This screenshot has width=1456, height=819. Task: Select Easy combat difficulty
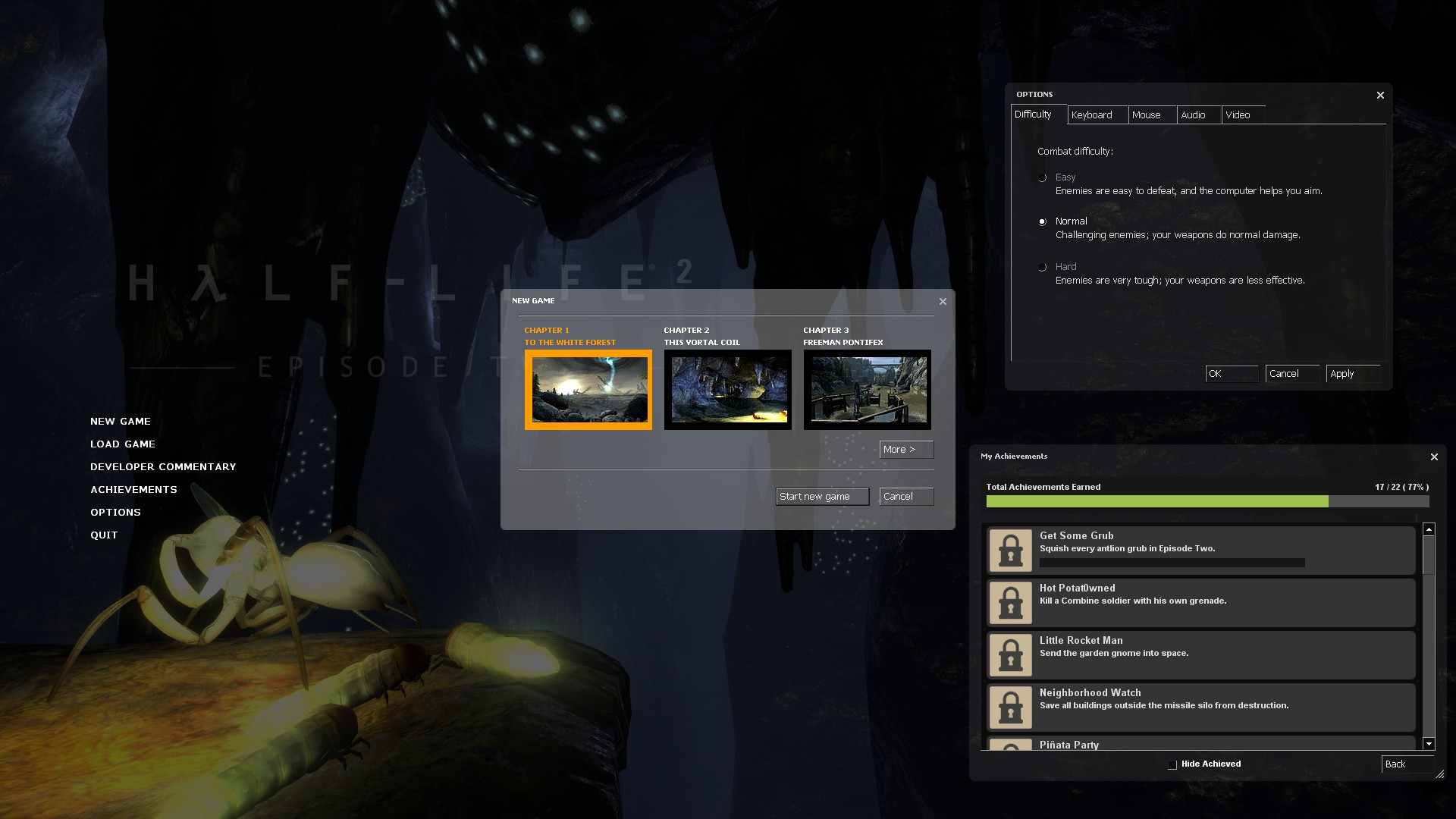point(1042,177)
